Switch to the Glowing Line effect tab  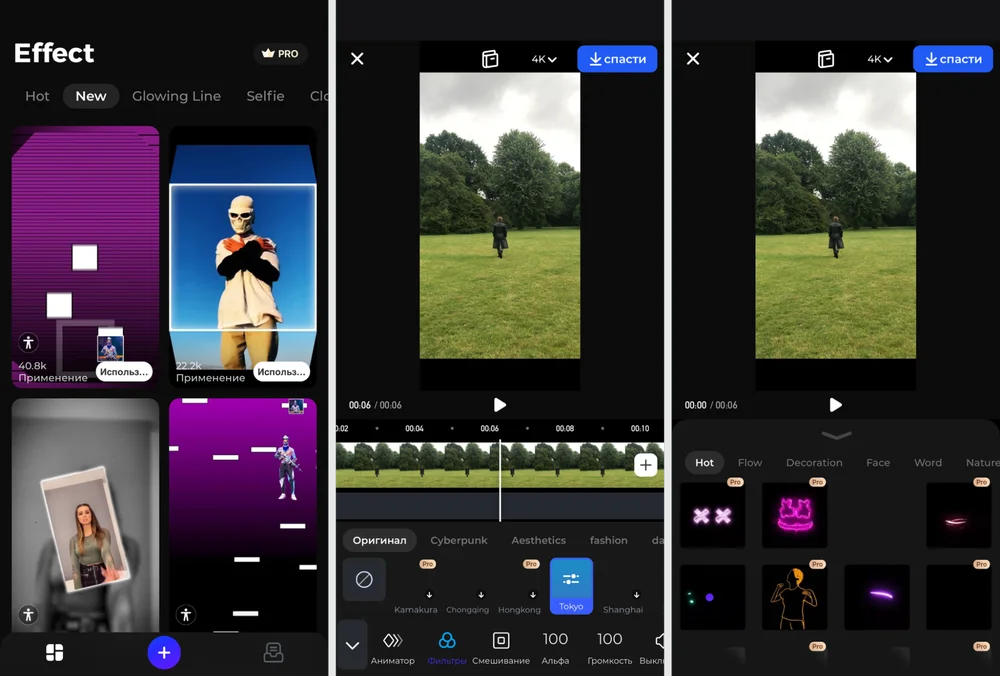click(176, 96)
